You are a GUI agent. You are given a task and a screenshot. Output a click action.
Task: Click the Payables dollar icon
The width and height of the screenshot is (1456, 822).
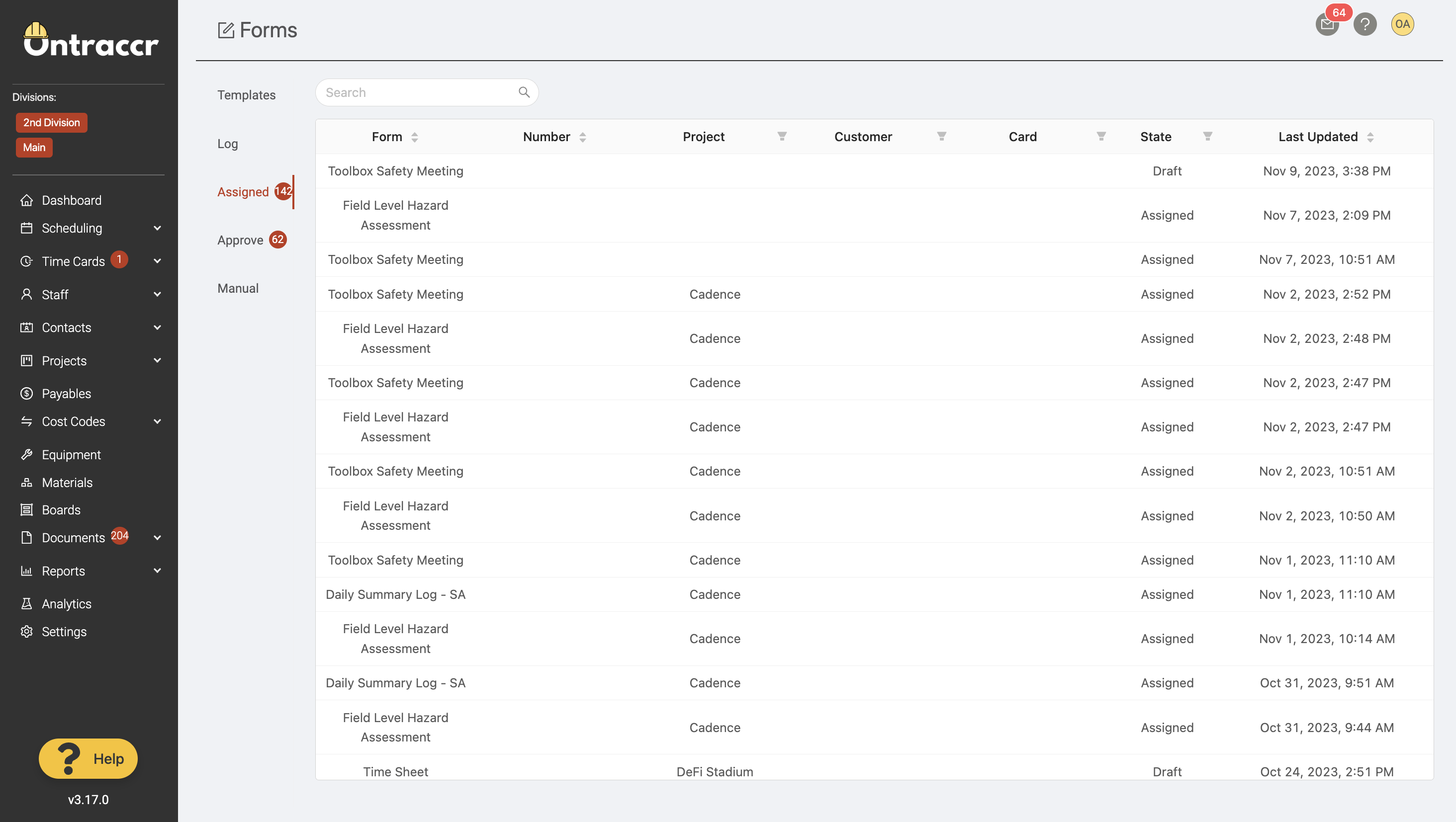point(26,393)
